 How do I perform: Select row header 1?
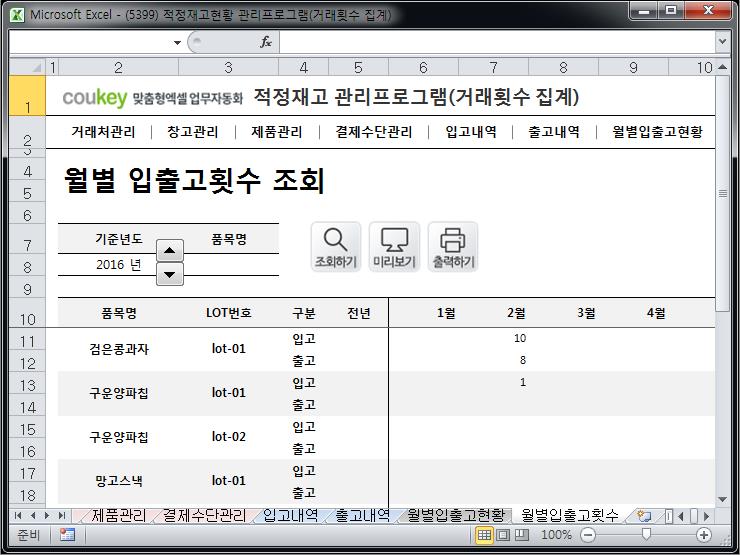27,96
